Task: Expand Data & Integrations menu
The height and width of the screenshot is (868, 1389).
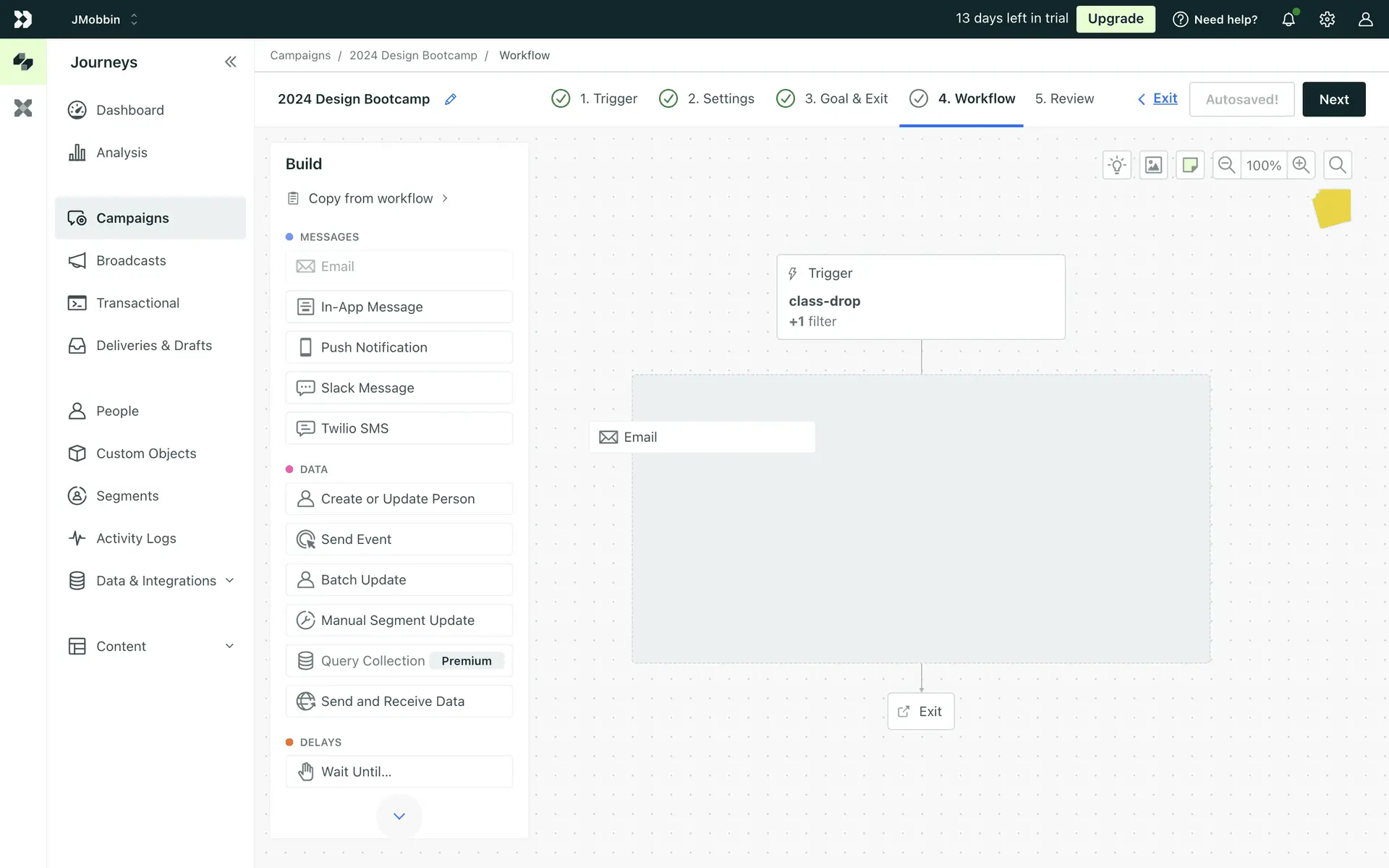Action: [x=229, y=580]
